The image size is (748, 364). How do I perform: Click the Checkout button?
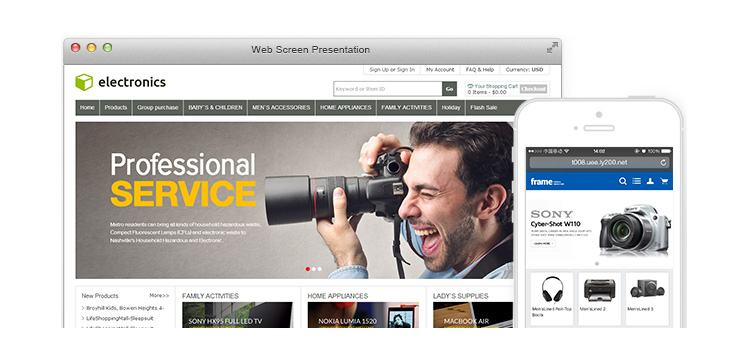point(533,89)
